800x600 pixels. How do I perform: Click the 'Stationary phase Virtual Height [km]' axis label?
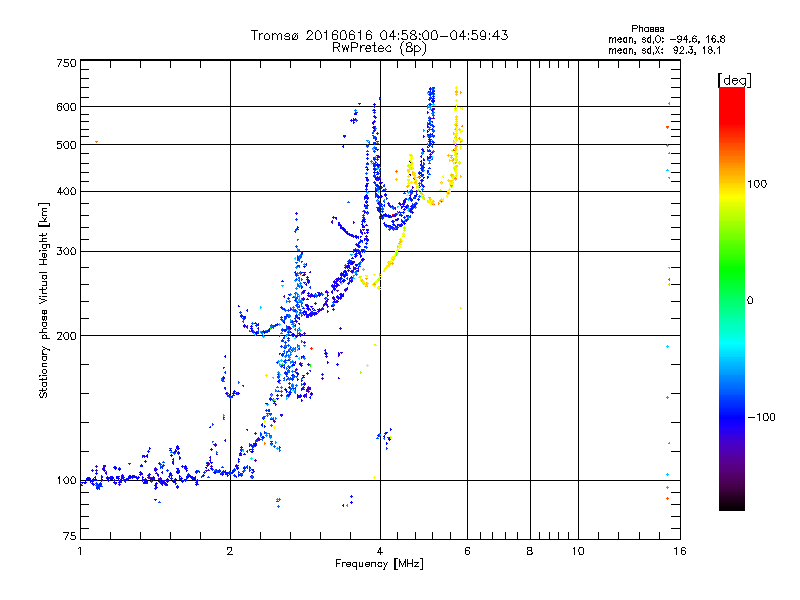(44, 300)
